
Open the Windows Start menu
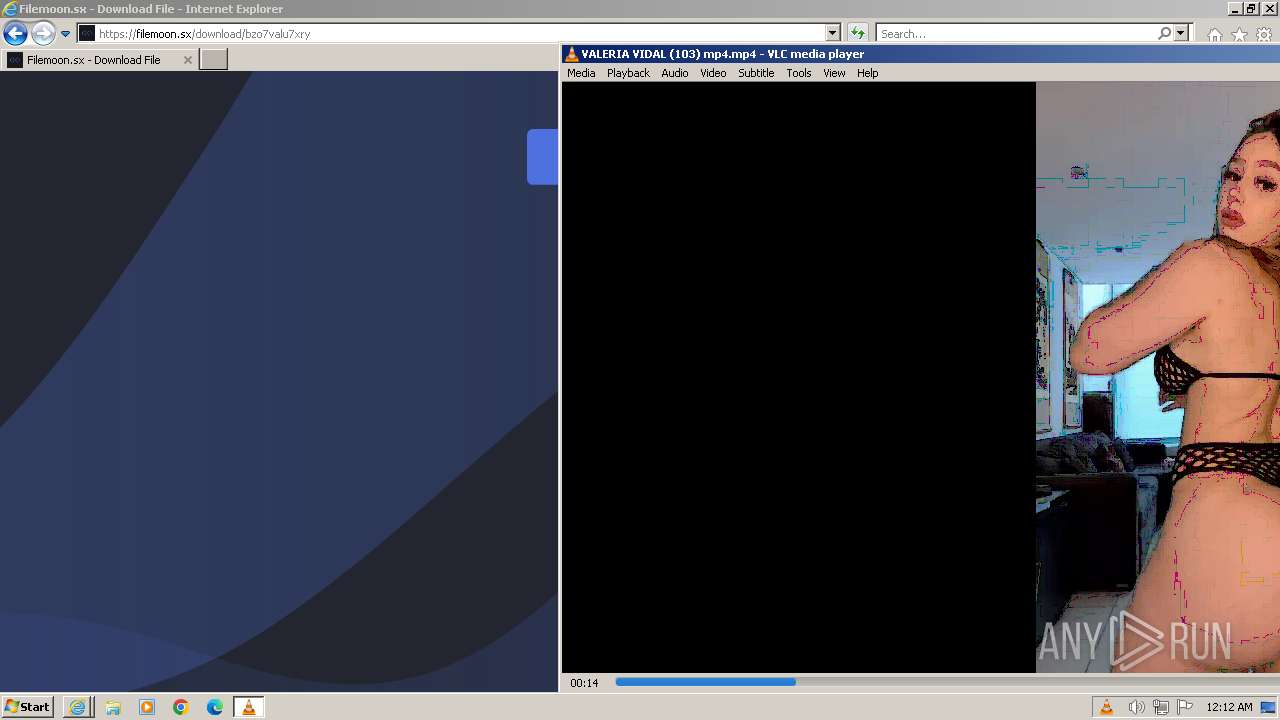(x=27, y=707)
